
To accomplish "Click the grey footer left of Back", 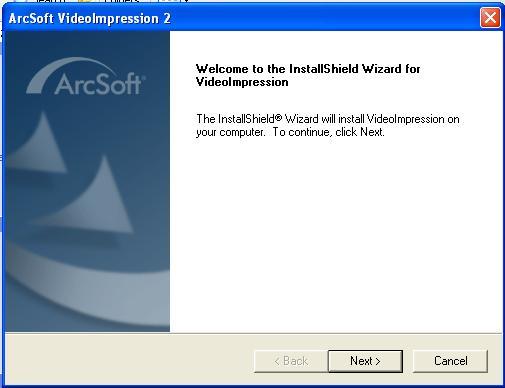I will [x=128, y=361].
